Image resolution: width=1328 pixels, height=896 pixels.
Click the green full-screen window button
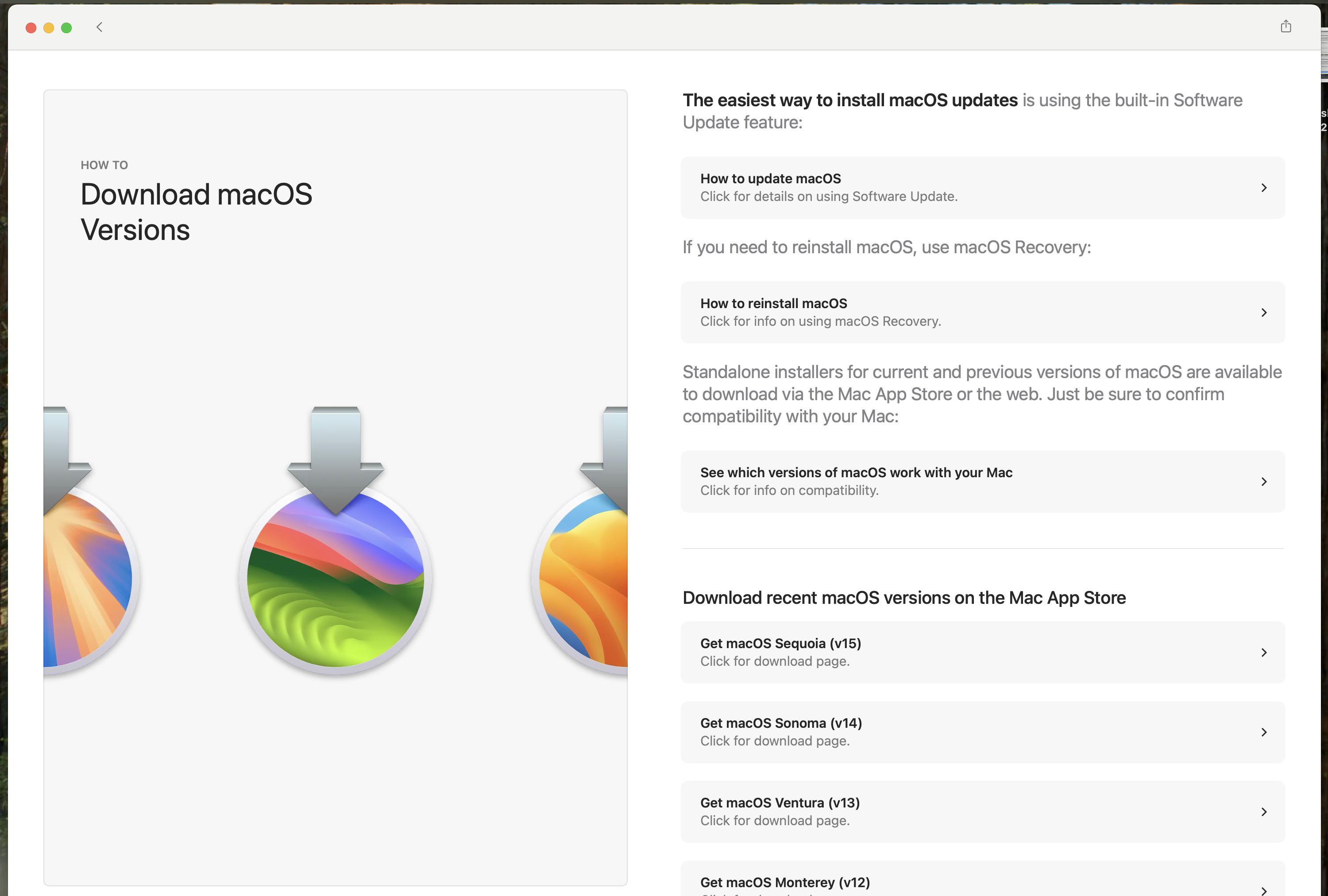coord(66,27)
